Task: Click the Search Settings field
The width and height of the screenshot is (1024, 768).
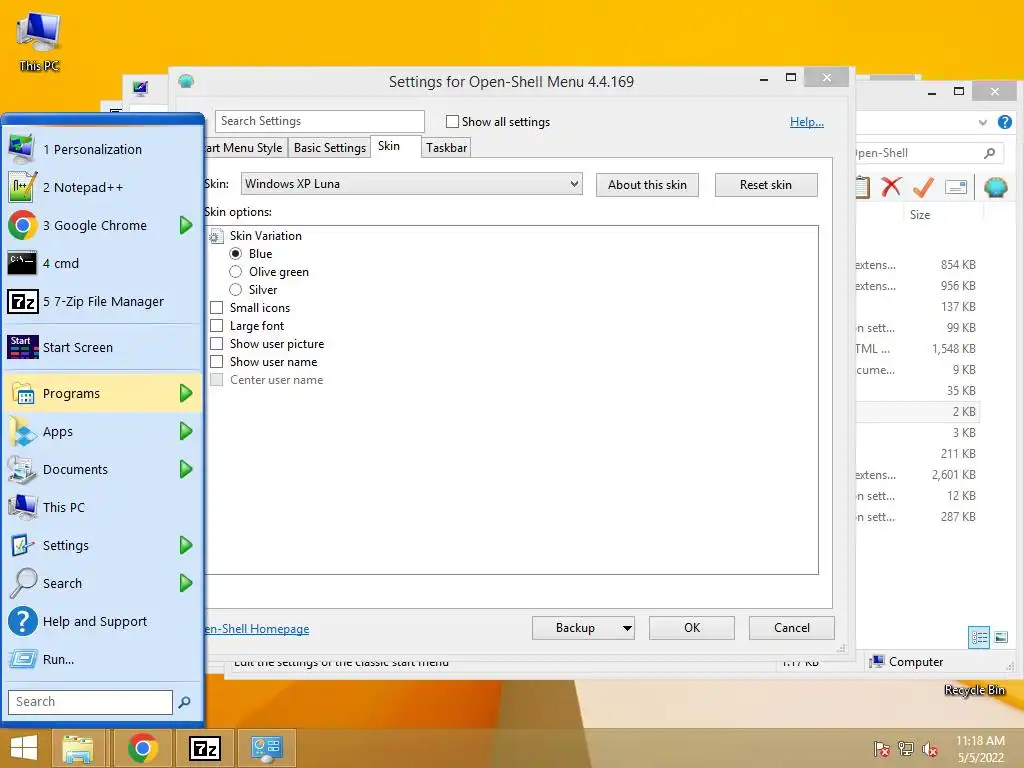Action: 320,121
